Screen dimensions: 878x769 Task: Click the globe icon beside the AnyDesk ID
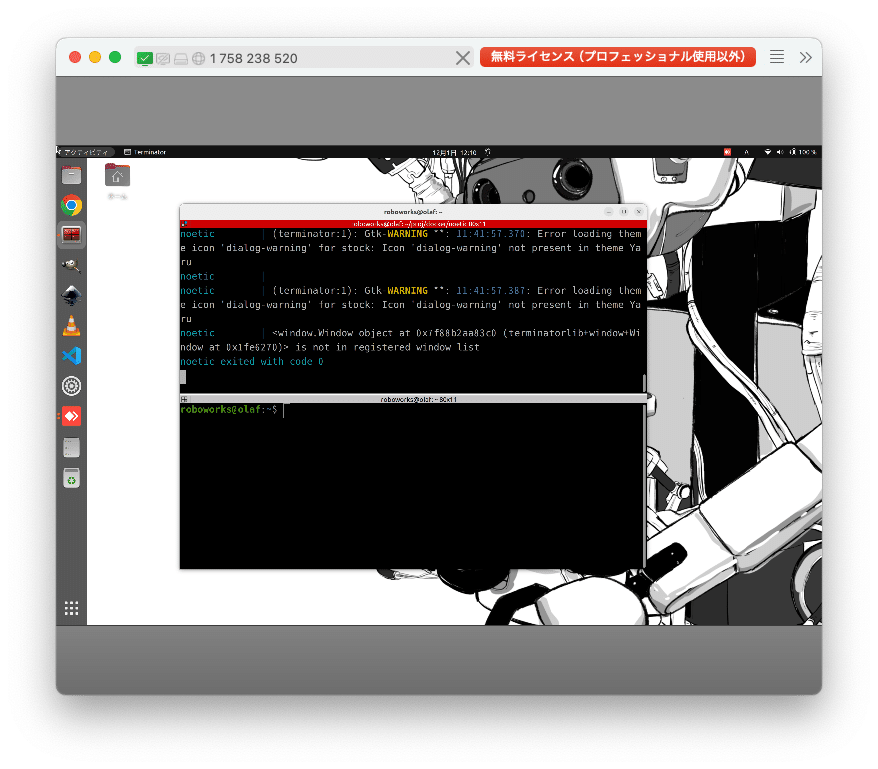[198, 58]
